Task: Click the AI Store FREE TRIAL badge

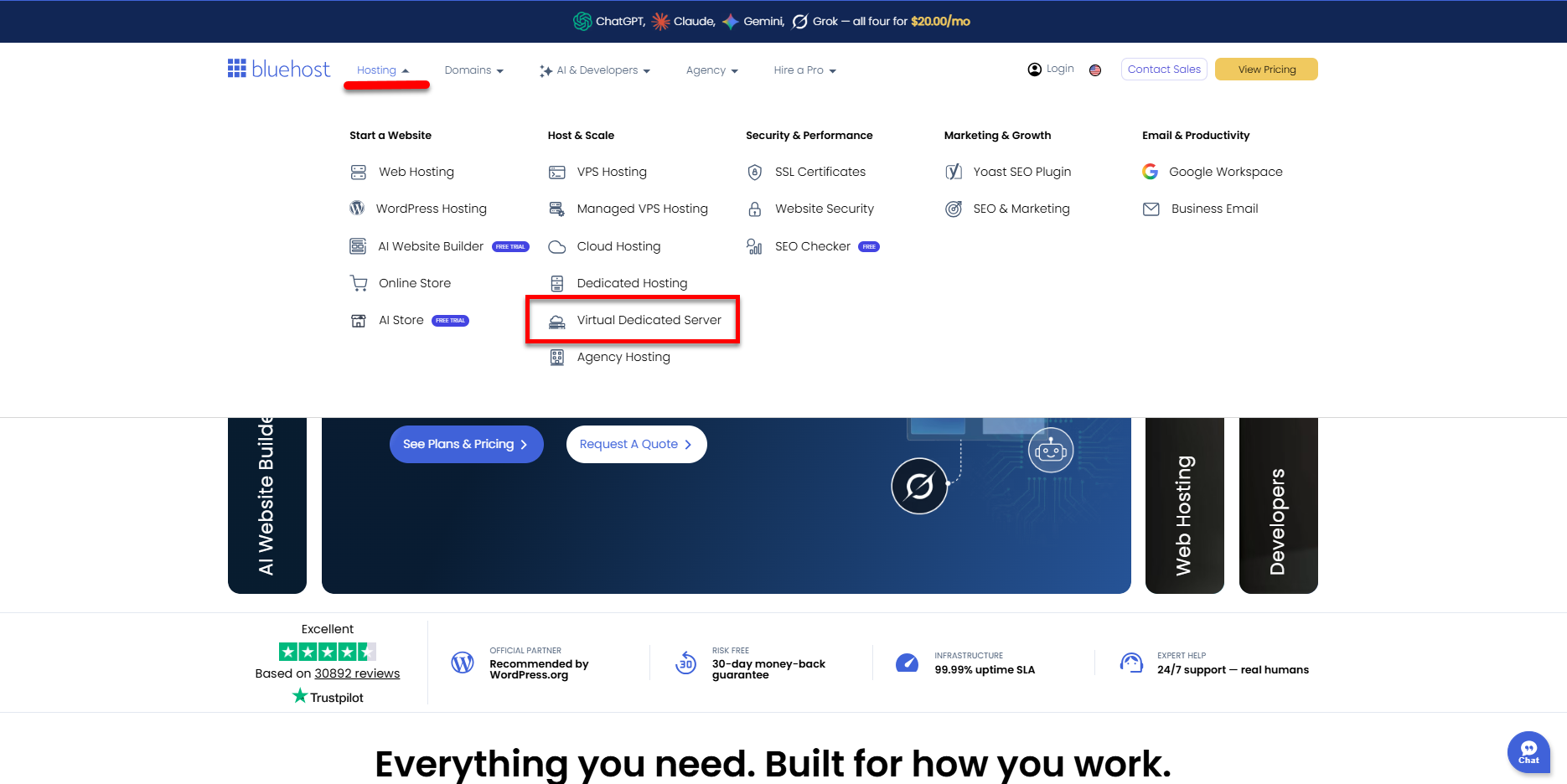Action: (x=450, y=321)
